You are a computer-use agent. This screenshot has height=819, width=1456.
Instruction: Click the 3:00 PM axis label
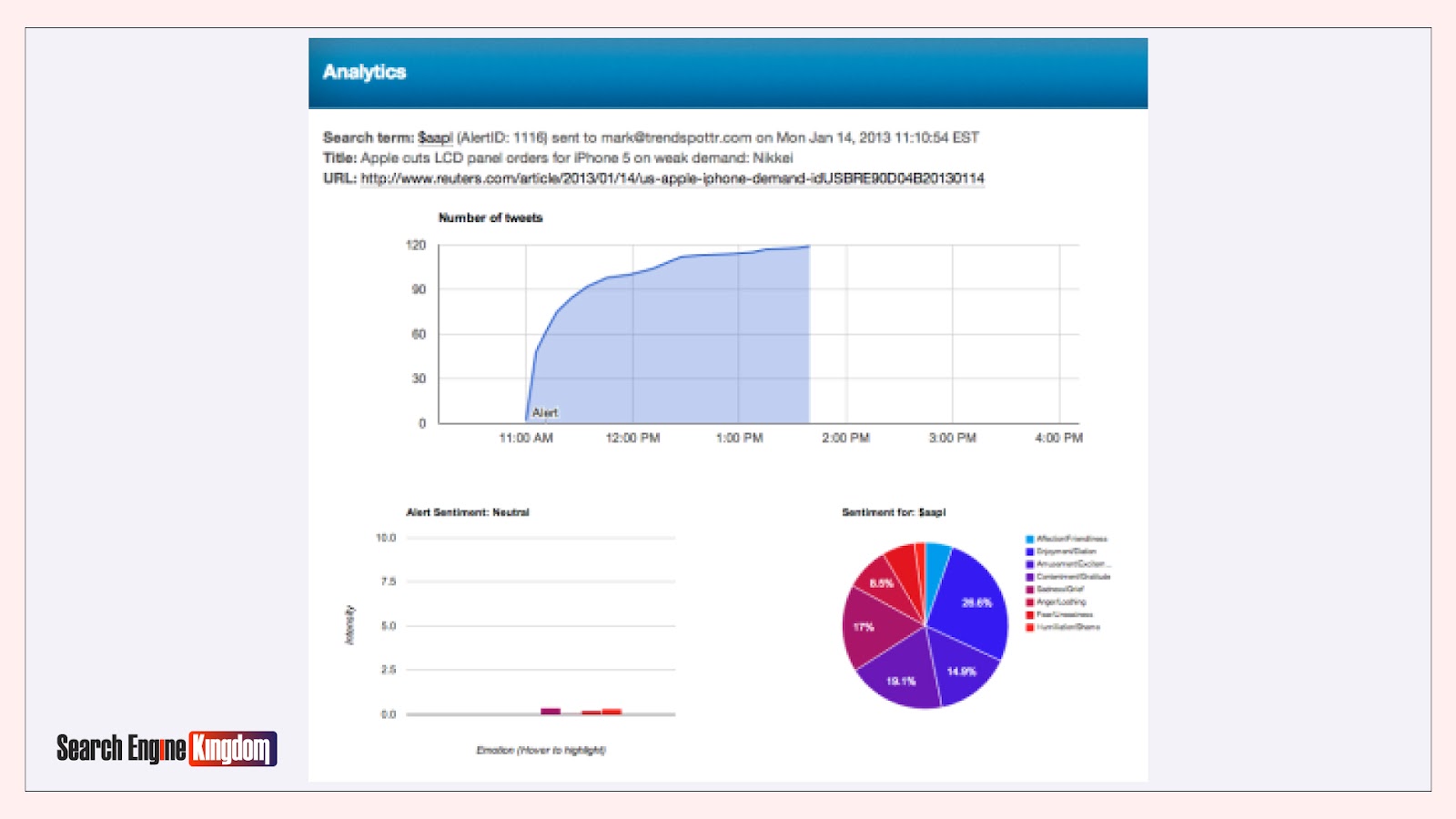coord(952,438)
